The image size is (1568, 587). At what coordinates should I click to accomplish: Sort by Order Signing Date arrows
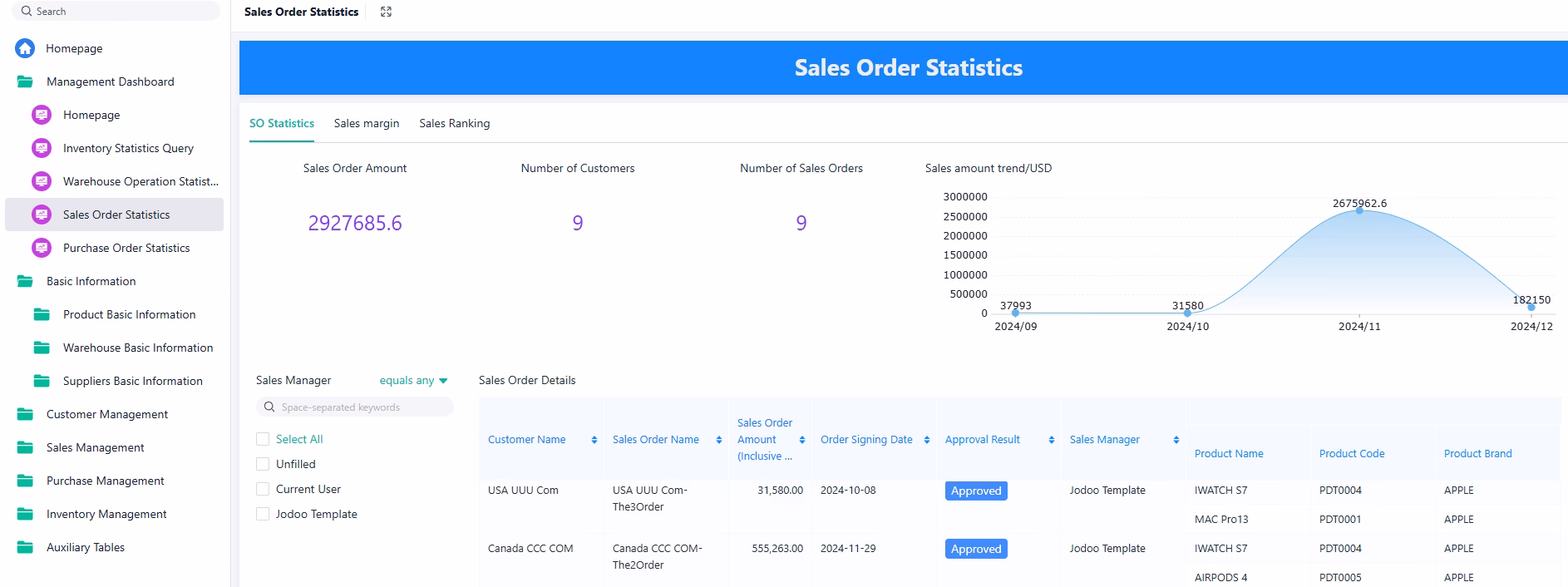point(926,440)
